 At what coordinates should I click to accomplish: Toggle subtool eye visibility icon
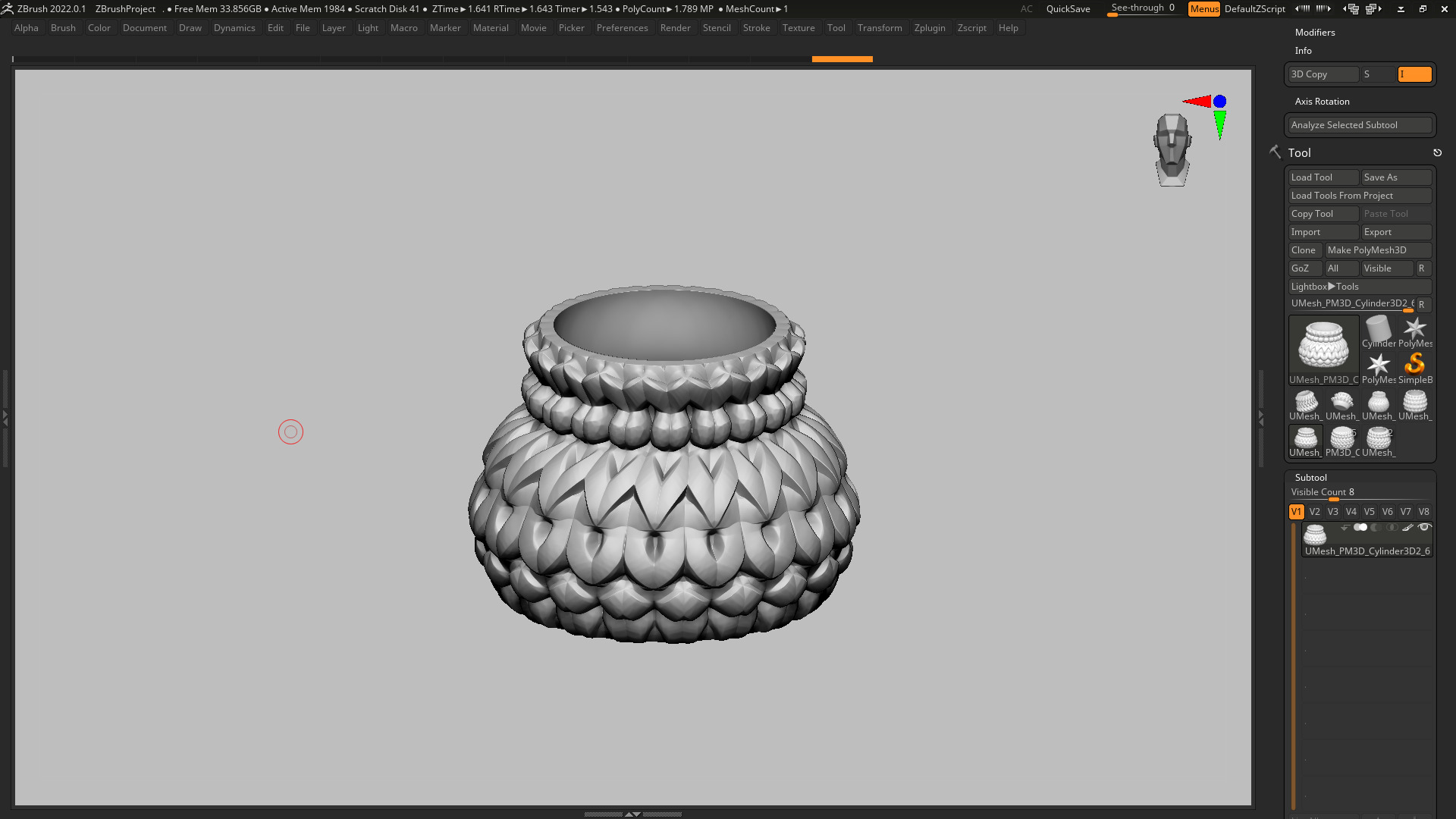click(1424, 527)
